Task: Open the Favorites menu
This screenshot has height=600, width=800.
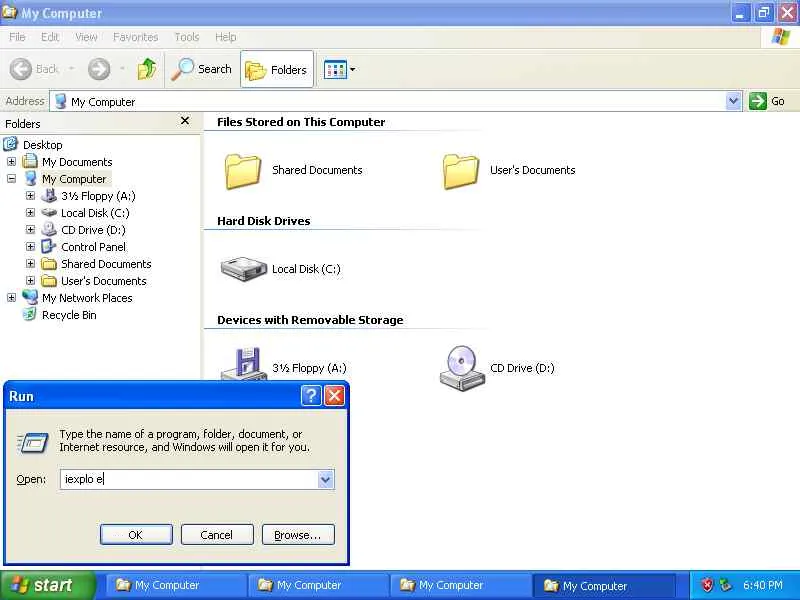Action: pos(135,37)
